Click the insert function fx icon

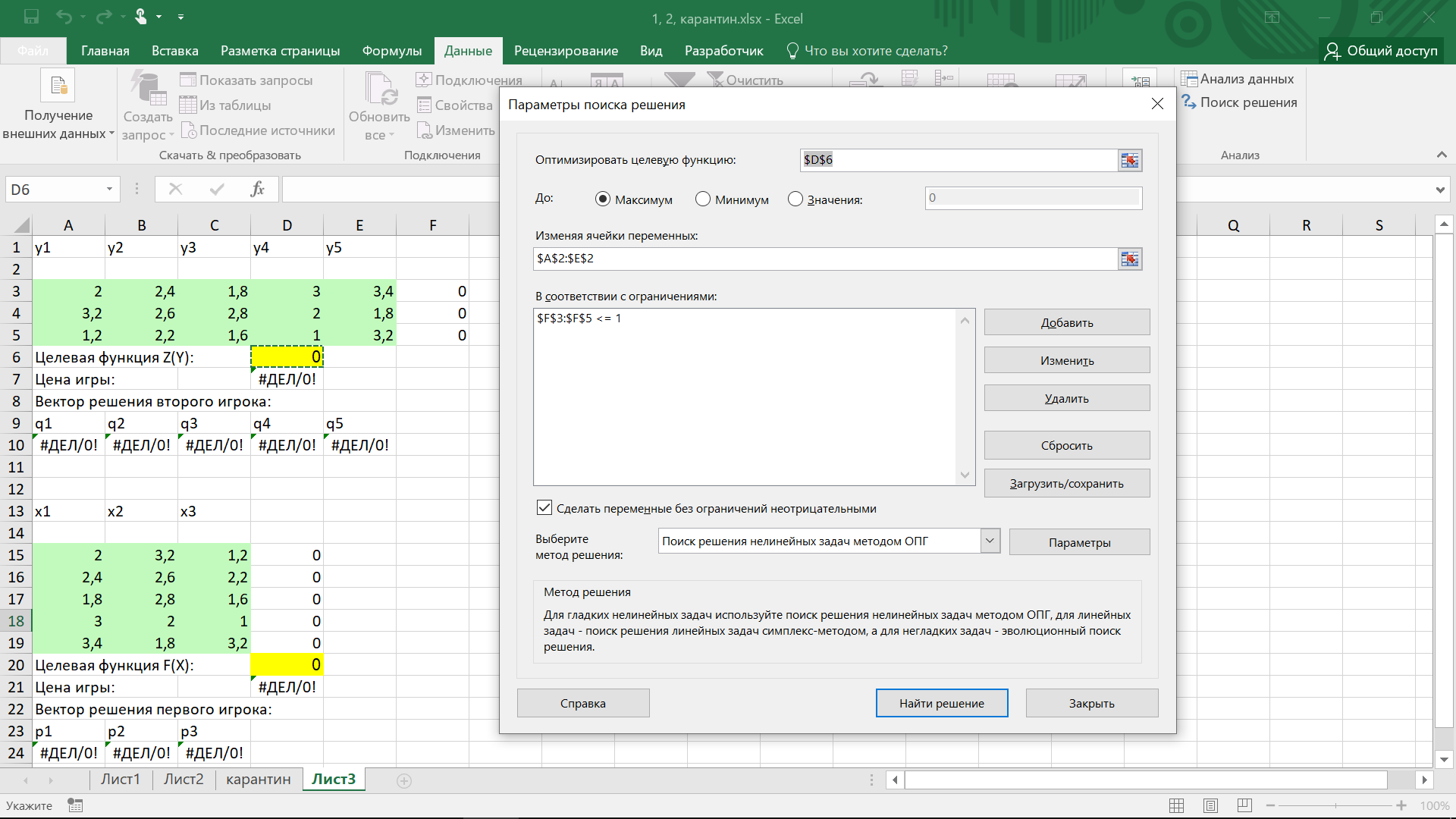pos(257,189)
